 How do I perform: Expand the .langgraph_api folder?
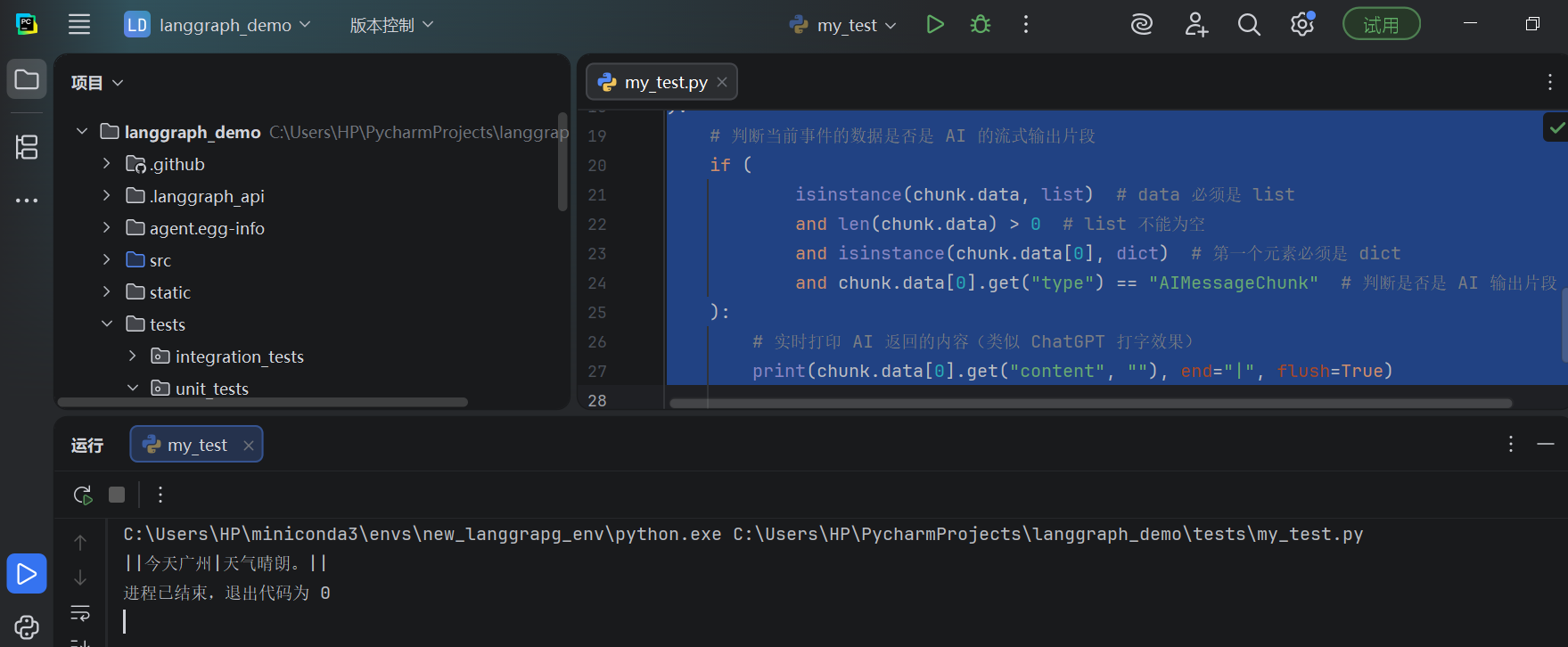tap(107, 196)
